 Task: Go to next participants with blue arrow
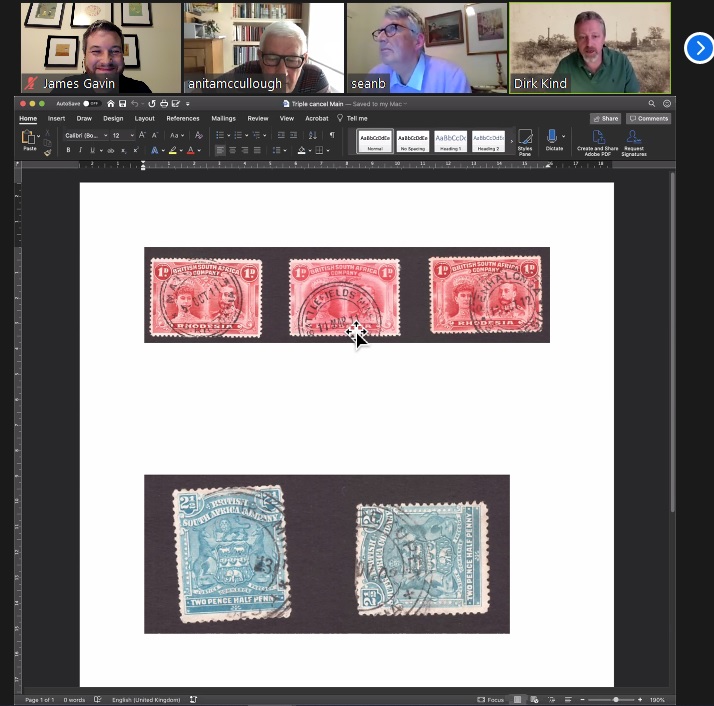699,48
